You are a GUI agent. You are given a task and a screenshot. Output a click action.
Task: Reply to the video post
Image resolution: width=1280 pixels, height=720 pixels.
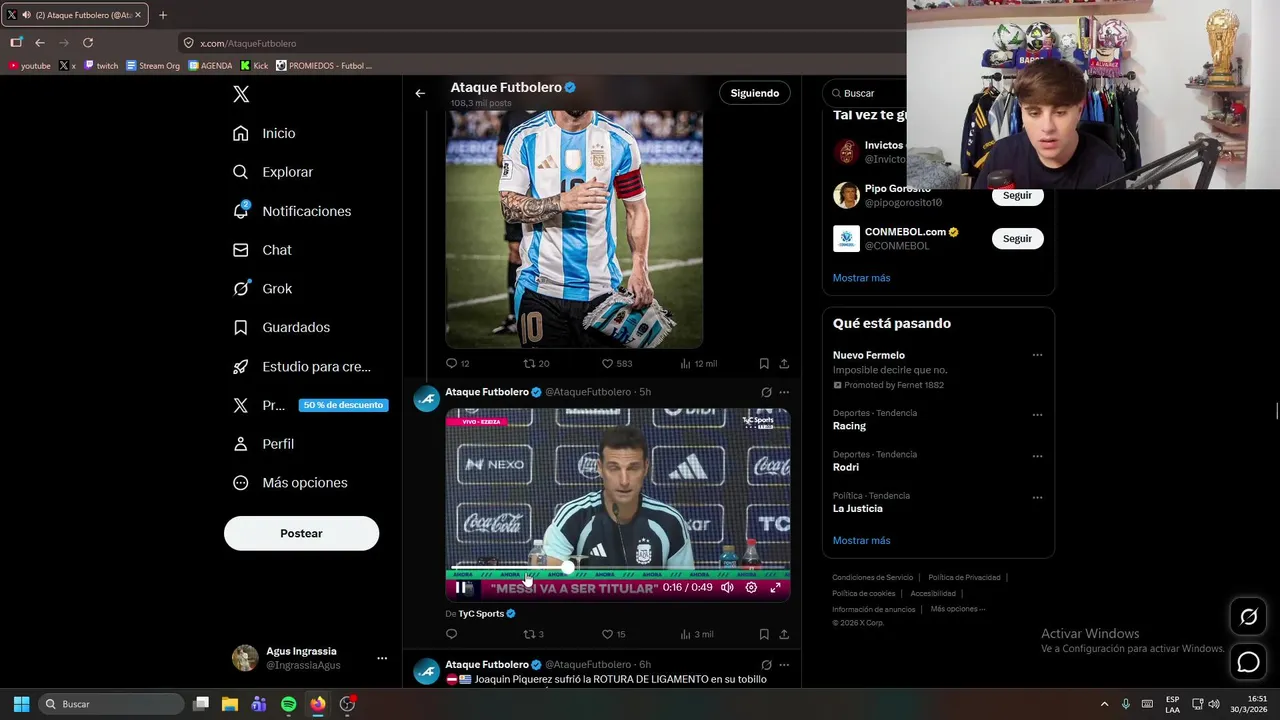(x=451, y=634)
